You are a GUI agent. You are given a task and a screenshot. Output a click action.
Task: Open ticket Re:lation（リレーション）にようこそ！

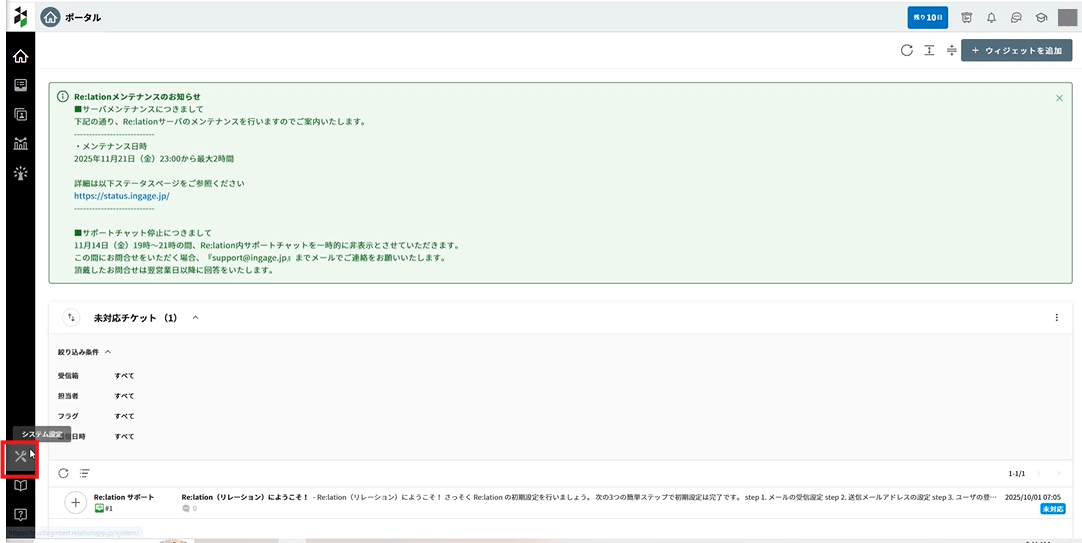coord(245,497)
